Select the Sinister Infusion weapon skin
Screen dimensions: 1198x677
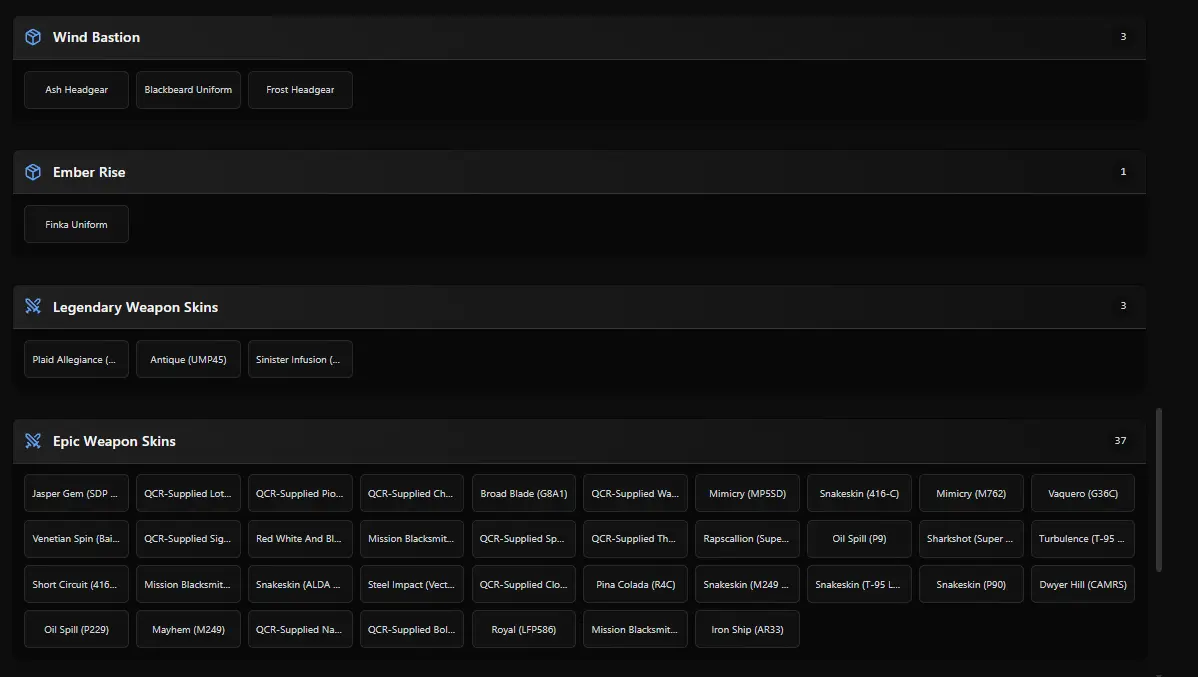point(300,360)
